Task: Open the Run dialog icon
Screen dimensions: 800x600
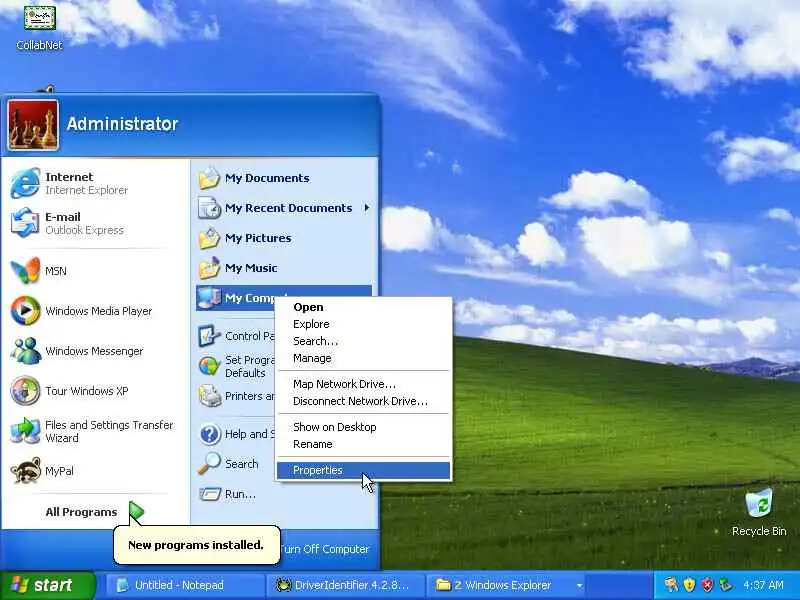Action: pos(209,494)
